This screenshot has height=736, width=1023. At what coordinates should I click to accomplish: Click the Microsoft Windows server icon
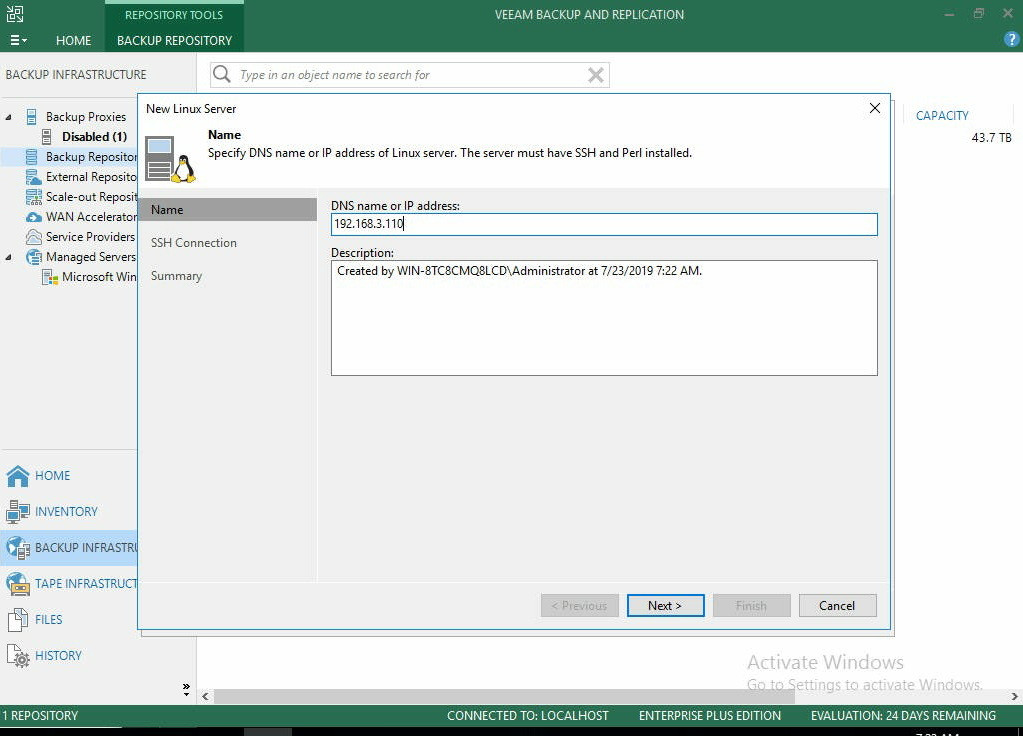coord(50,277)
